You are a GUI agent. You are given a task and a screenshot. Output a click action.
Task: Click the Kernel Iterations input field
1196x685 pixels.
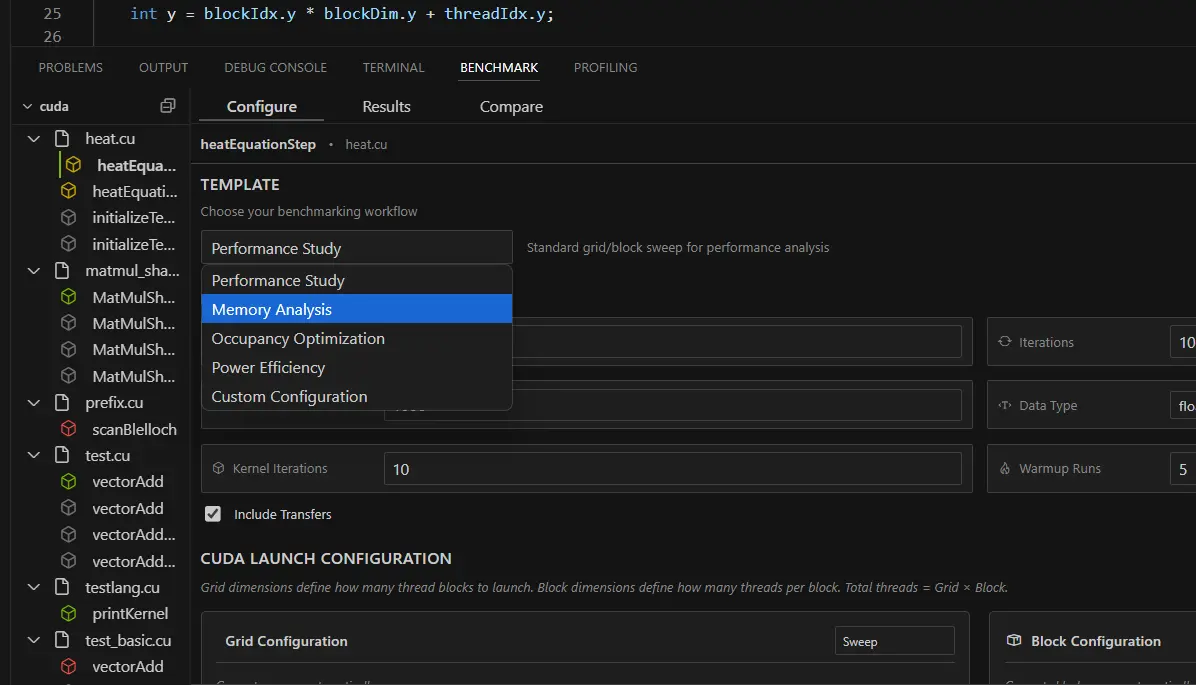(672, 469)
